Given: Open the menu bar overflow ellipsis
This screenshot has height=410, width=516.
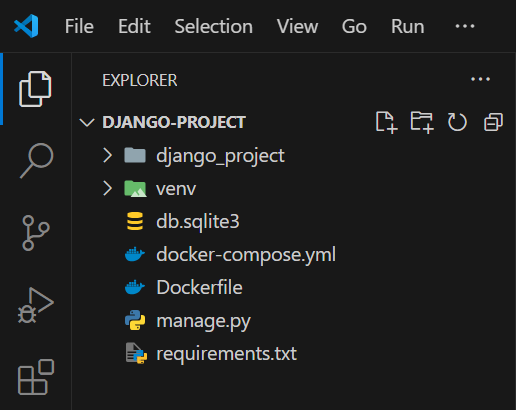Looking at the screenshot, I should (465, 26).
